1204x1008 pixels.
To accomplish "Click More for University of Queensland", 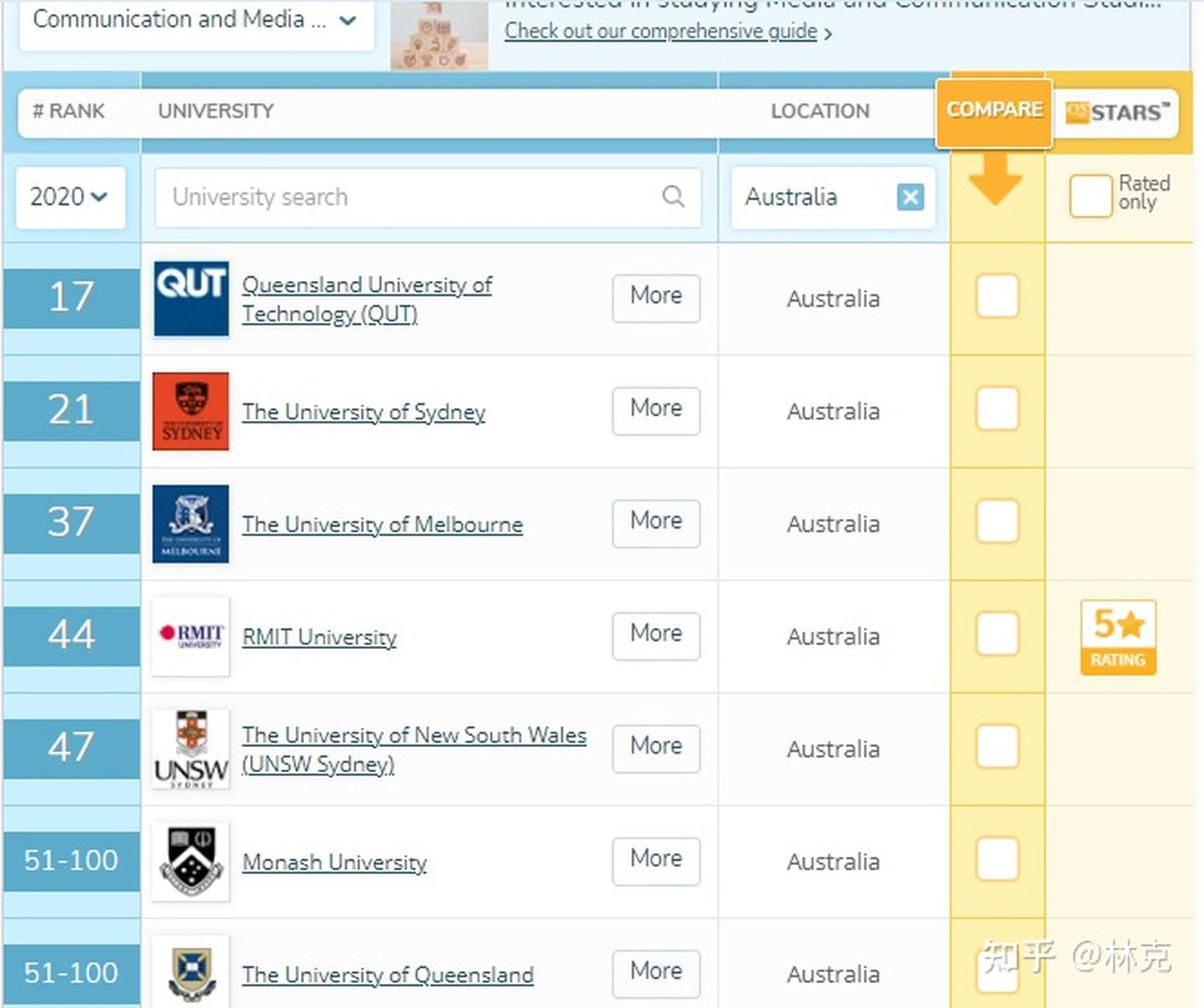I will click(x=656, y=974).
